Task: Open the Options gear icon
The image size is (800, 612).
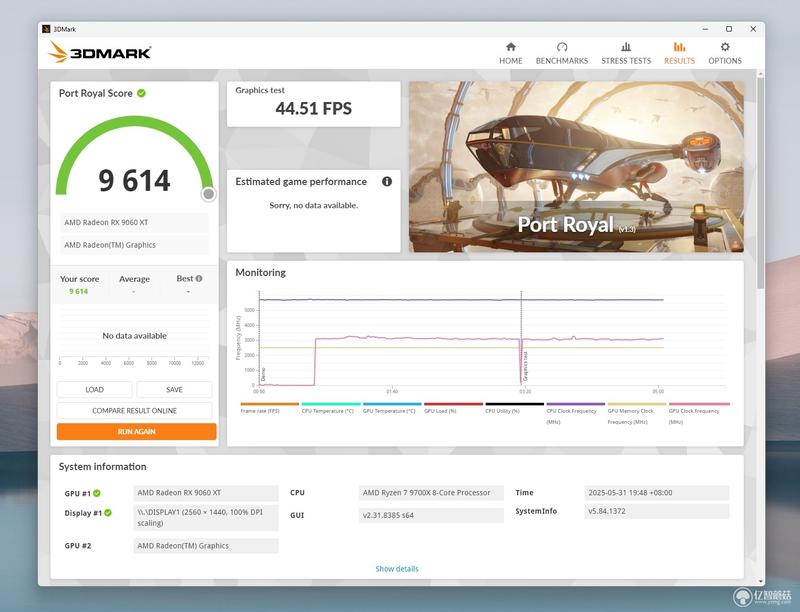Action: [725, 47]
